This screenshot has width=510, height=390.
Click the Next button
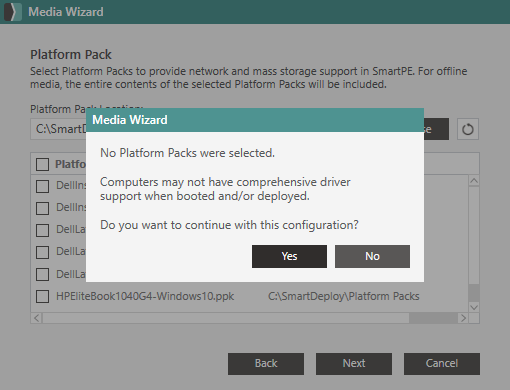pos(354,364)
